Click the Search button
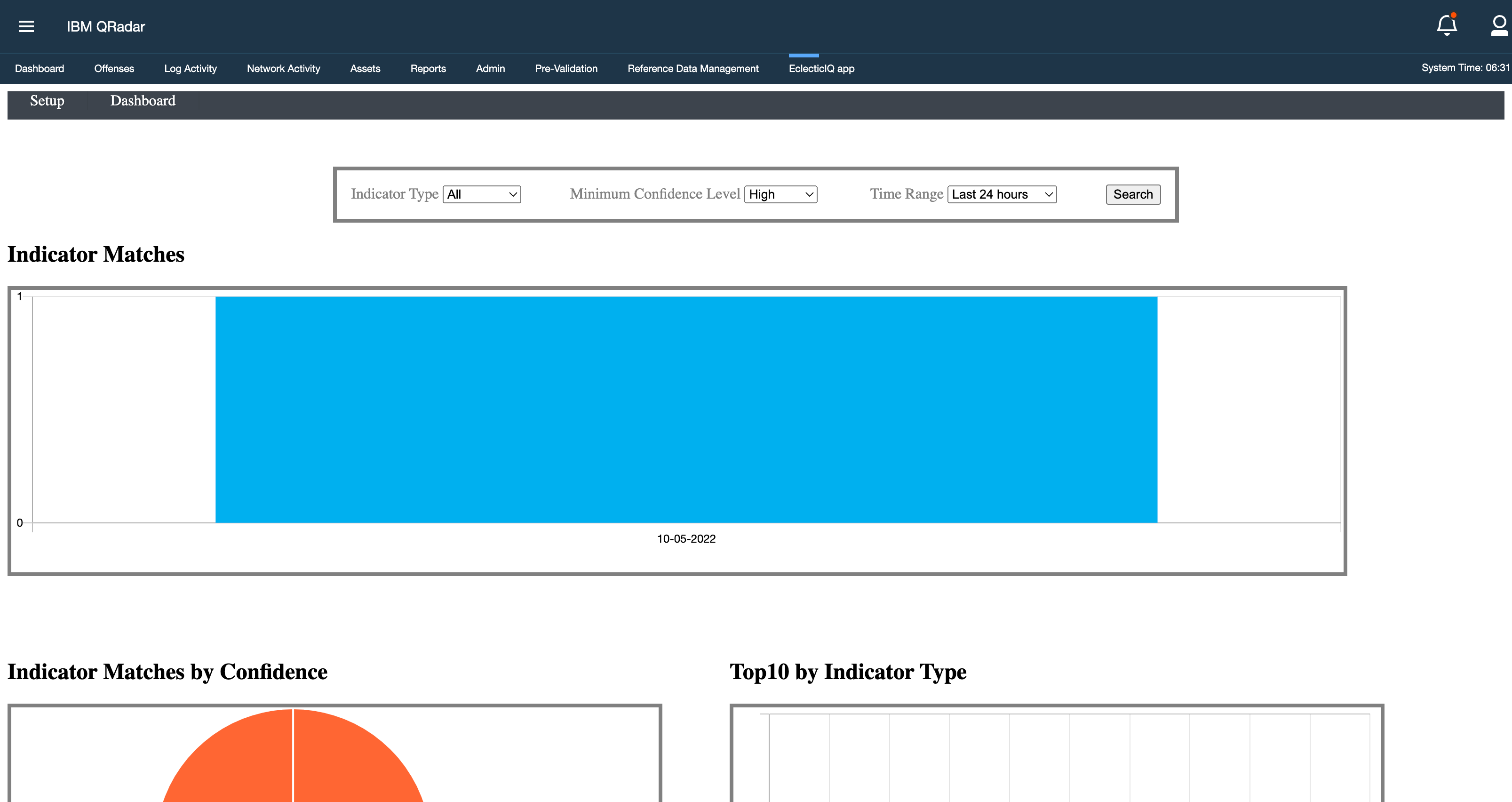 pos(1133,194)
